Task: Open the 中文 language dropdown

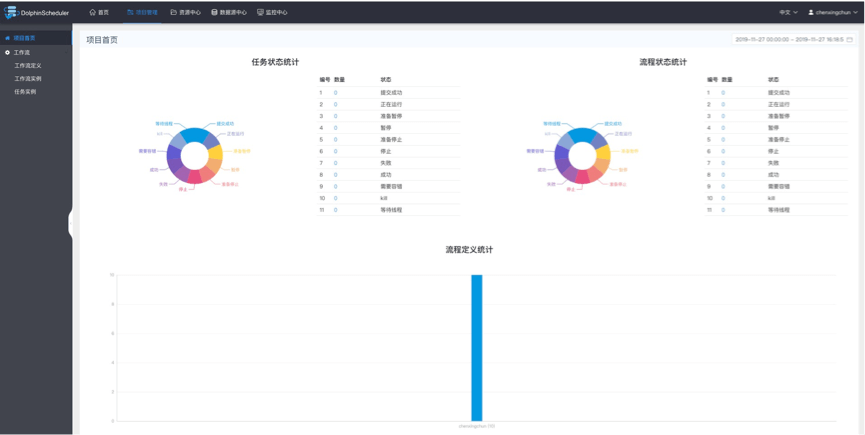Action: 788,13
